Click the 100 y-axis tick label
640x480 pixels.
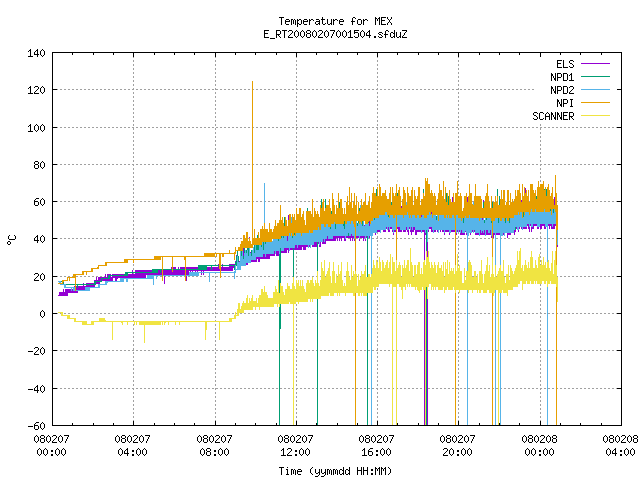(x=36, y=128)
